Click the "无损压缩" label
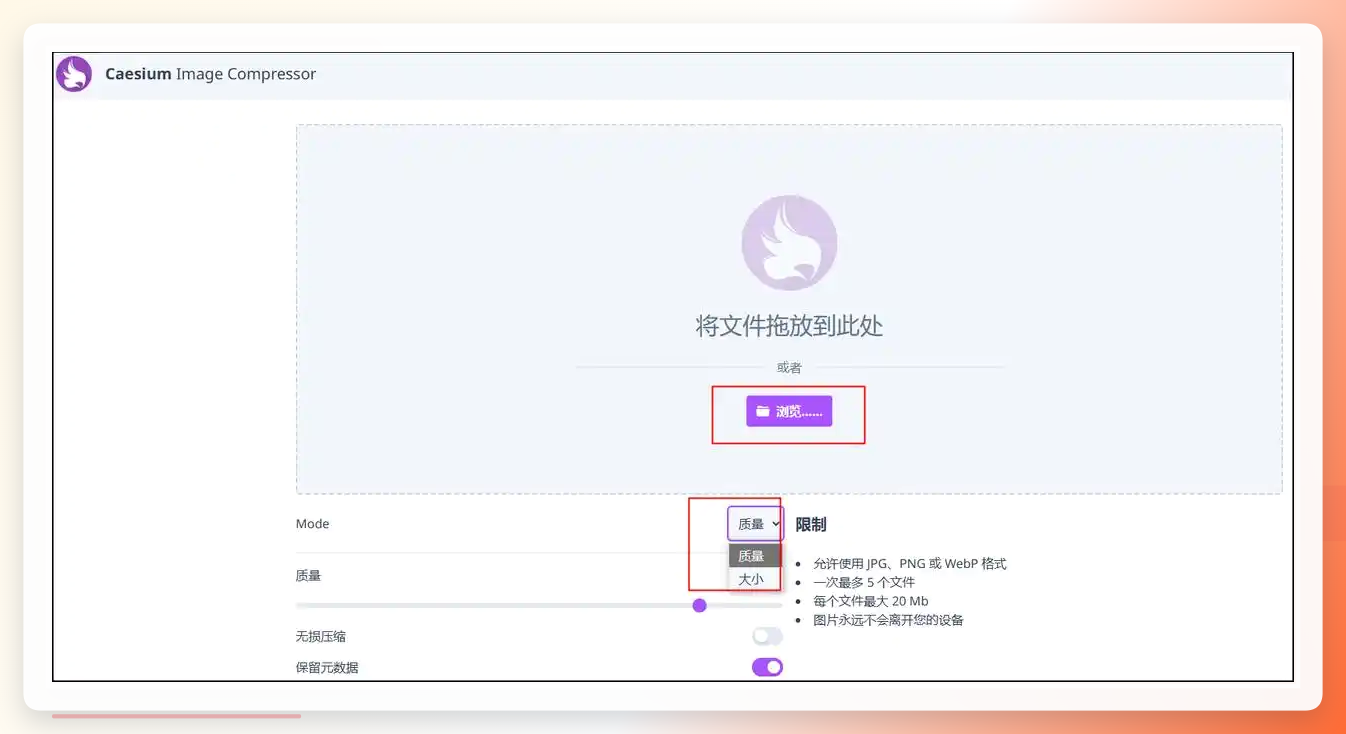1346x734 pixels. pyautogui.click(x=321, y=637)
